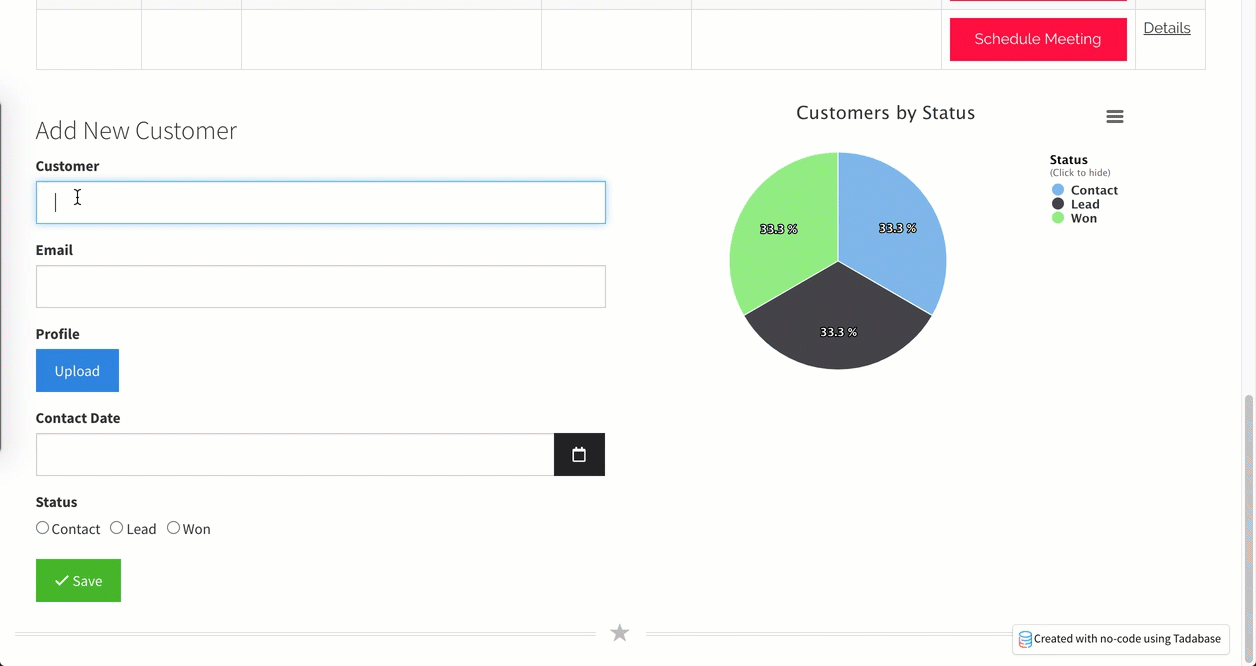
Task: Hide Contact series via legend label
Action: point(1094,190)
